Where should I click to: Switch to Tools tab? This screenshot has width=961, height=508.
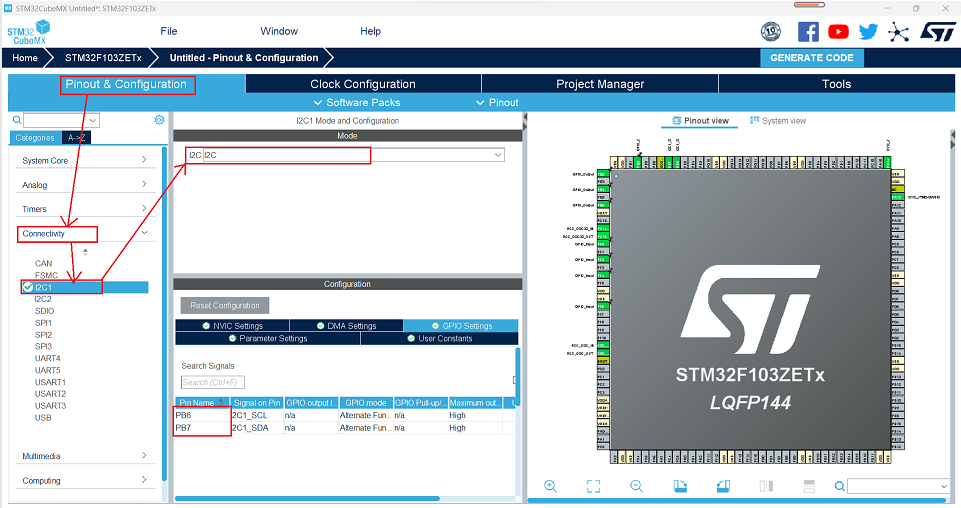click(837, 84)
